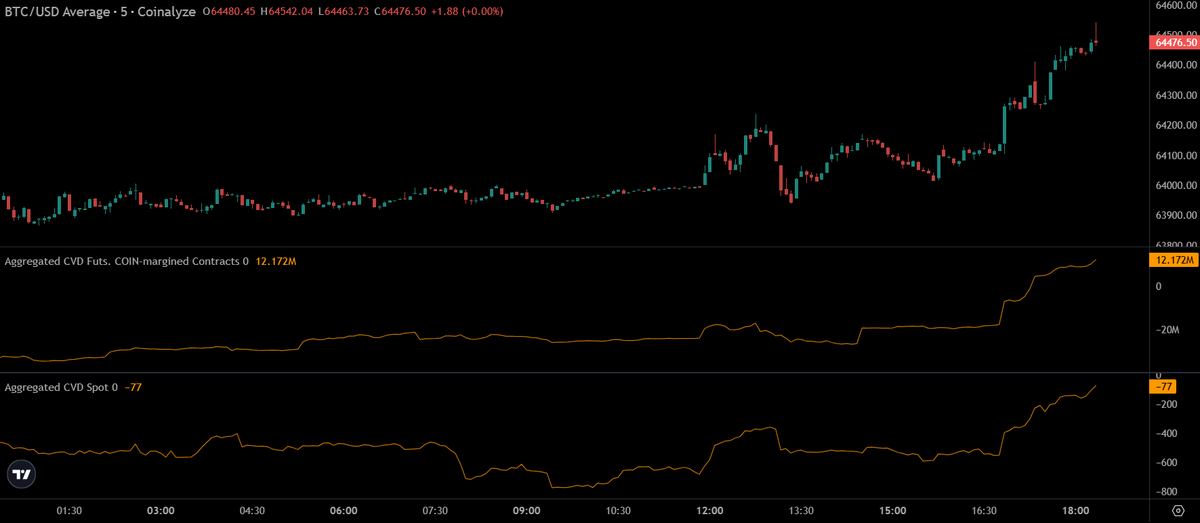The height and width of the screenshot is (523, 1200).
Task: Click the 64200.00 price axis label
Action: coord(1177,126)
